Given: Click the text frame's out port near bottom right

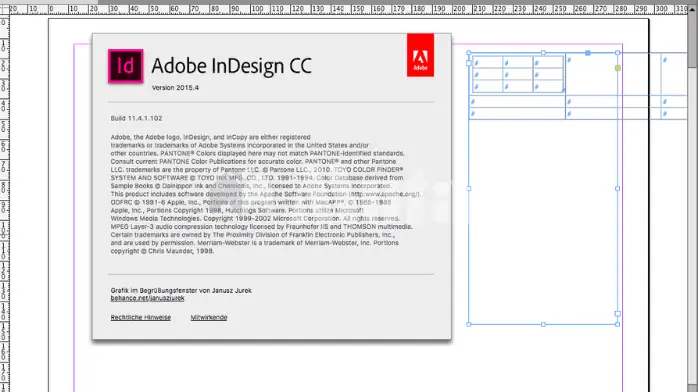Looking at the screenshot, I should (x=617, y=314).
